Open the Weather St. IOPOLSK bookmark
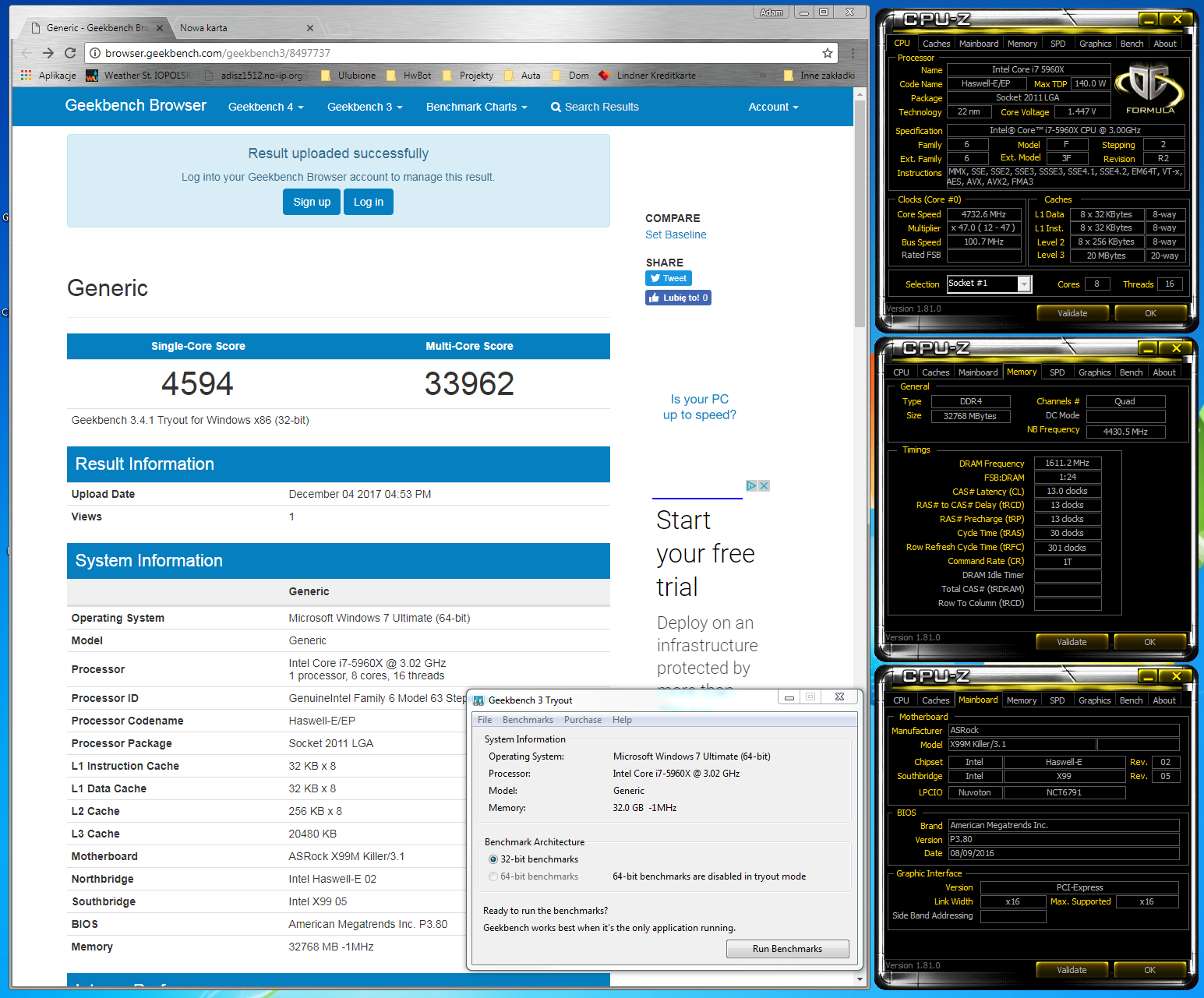 point(139,76)
